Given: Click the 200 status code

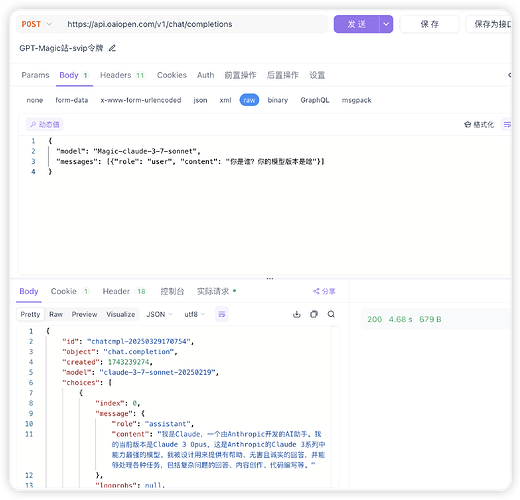Looking at the screenshot, I should pyautogui.click(x=374, y=319).
